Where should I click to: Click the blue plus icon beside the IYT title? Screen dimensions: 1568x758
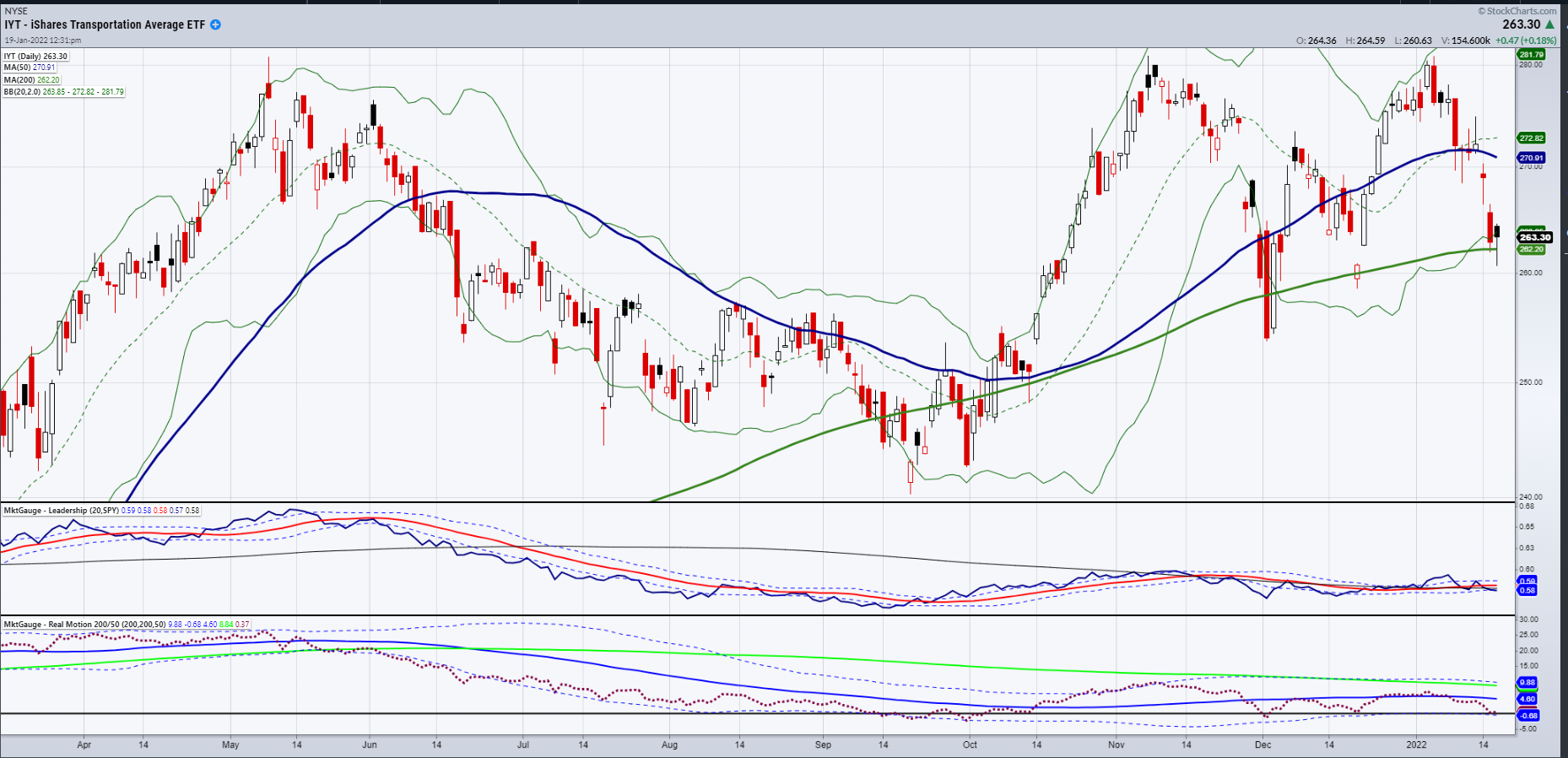point(215,24)
